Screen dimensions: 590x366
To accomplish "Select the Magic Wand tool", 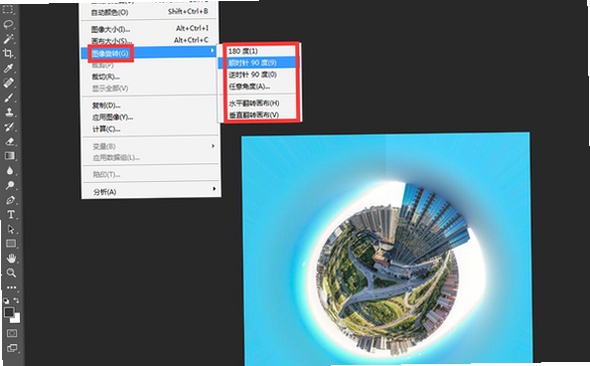I will point(9,39).
